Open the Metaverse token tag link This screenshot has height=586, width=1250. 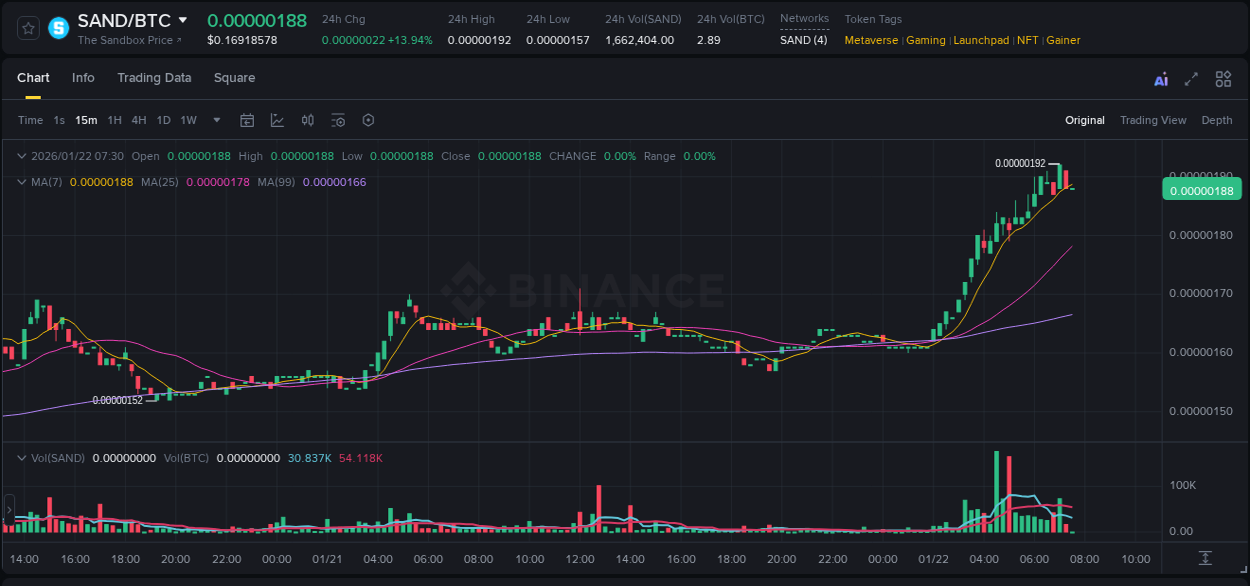point(871,40)
